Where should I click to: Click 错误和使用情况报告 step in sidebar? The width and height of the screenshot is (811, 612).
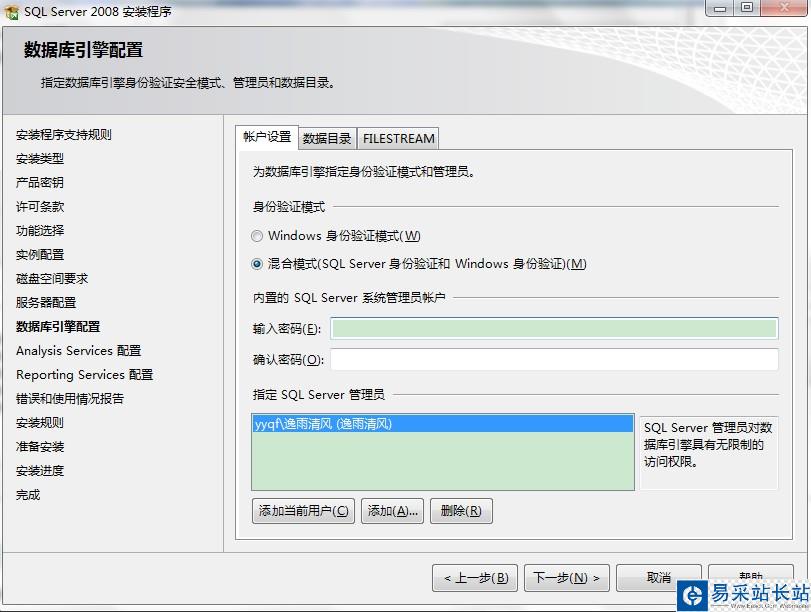[70, 399]
